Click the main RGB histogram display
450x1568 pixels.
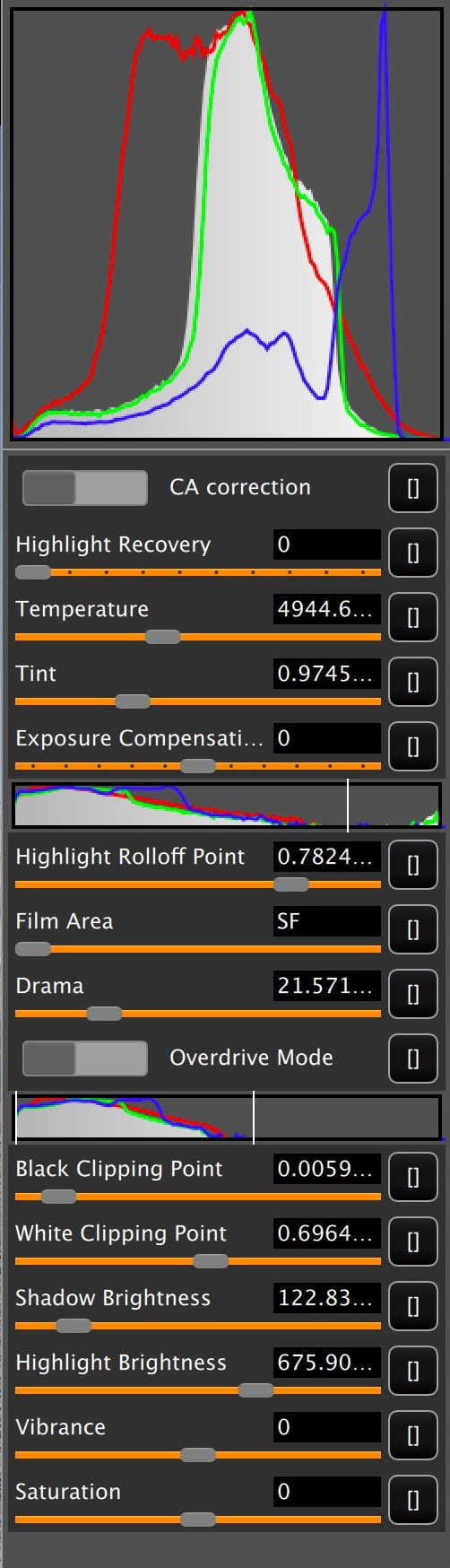tap(225, 224)
